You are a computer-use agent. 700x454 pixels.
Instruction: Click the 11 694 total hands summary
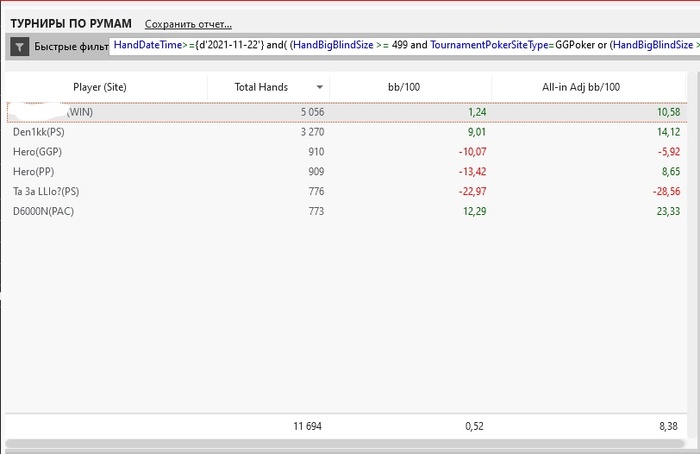pyautogui.click(x=307, y=426)
